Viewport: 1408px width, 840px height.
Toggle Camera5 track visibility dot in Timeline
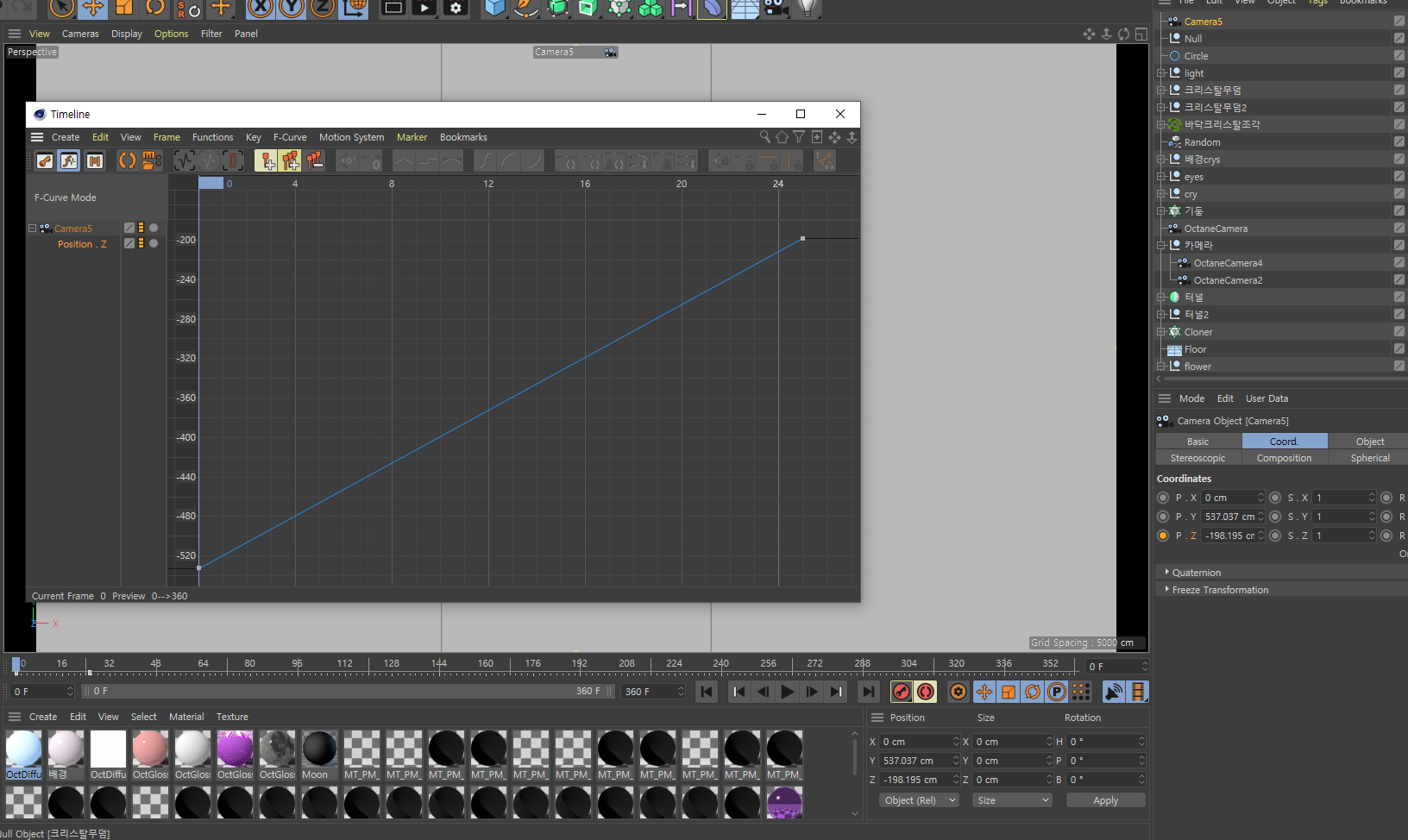coord(154,228)
